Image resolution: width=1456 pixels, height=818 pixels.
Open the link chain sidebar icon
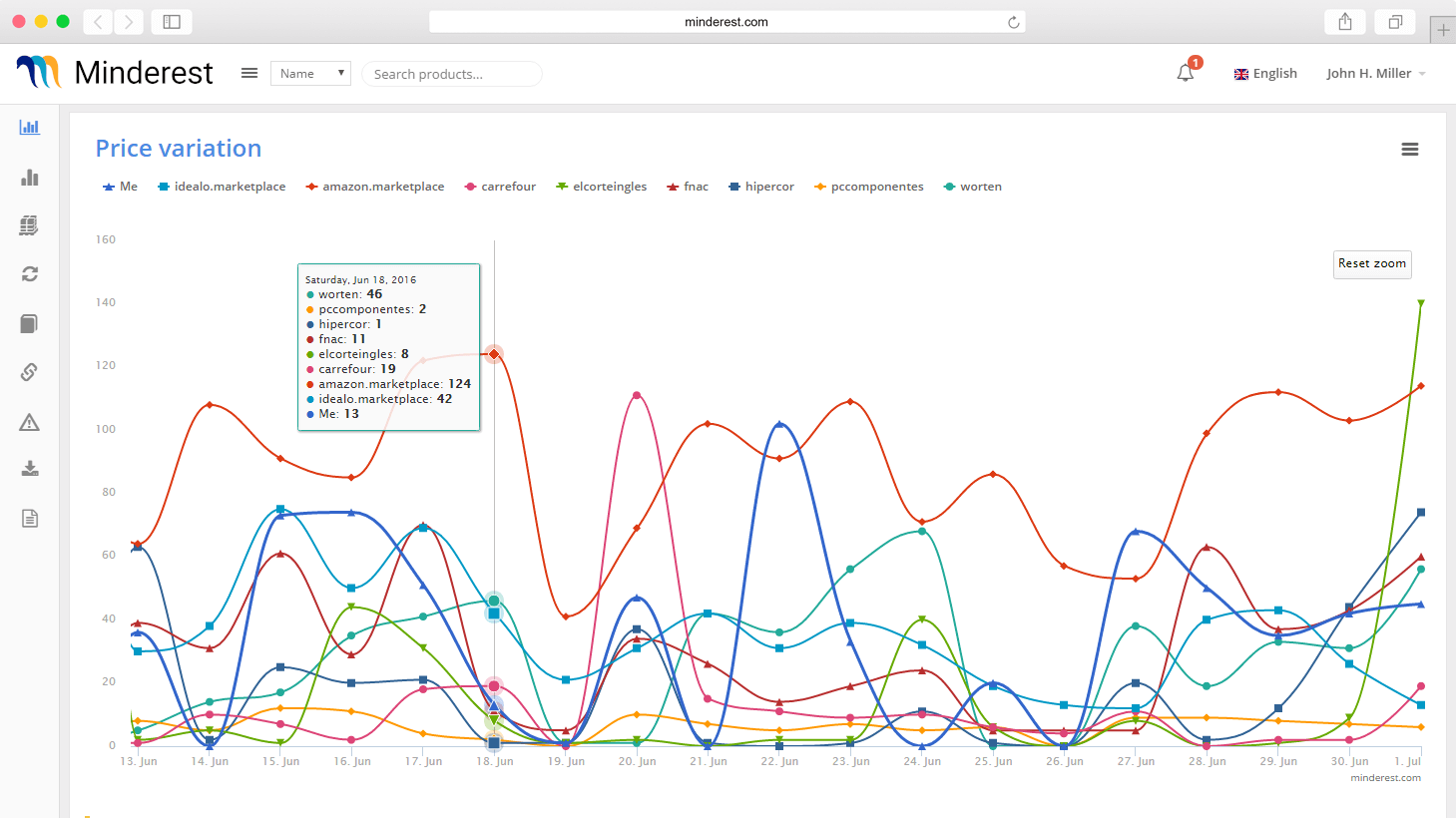tap(29, 372)
